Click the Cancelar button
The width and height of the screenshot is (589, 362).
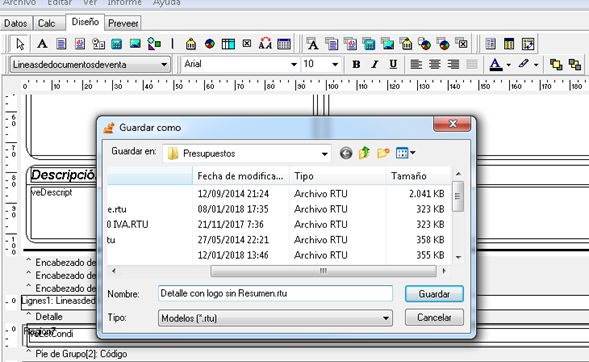tap(434, 318)
